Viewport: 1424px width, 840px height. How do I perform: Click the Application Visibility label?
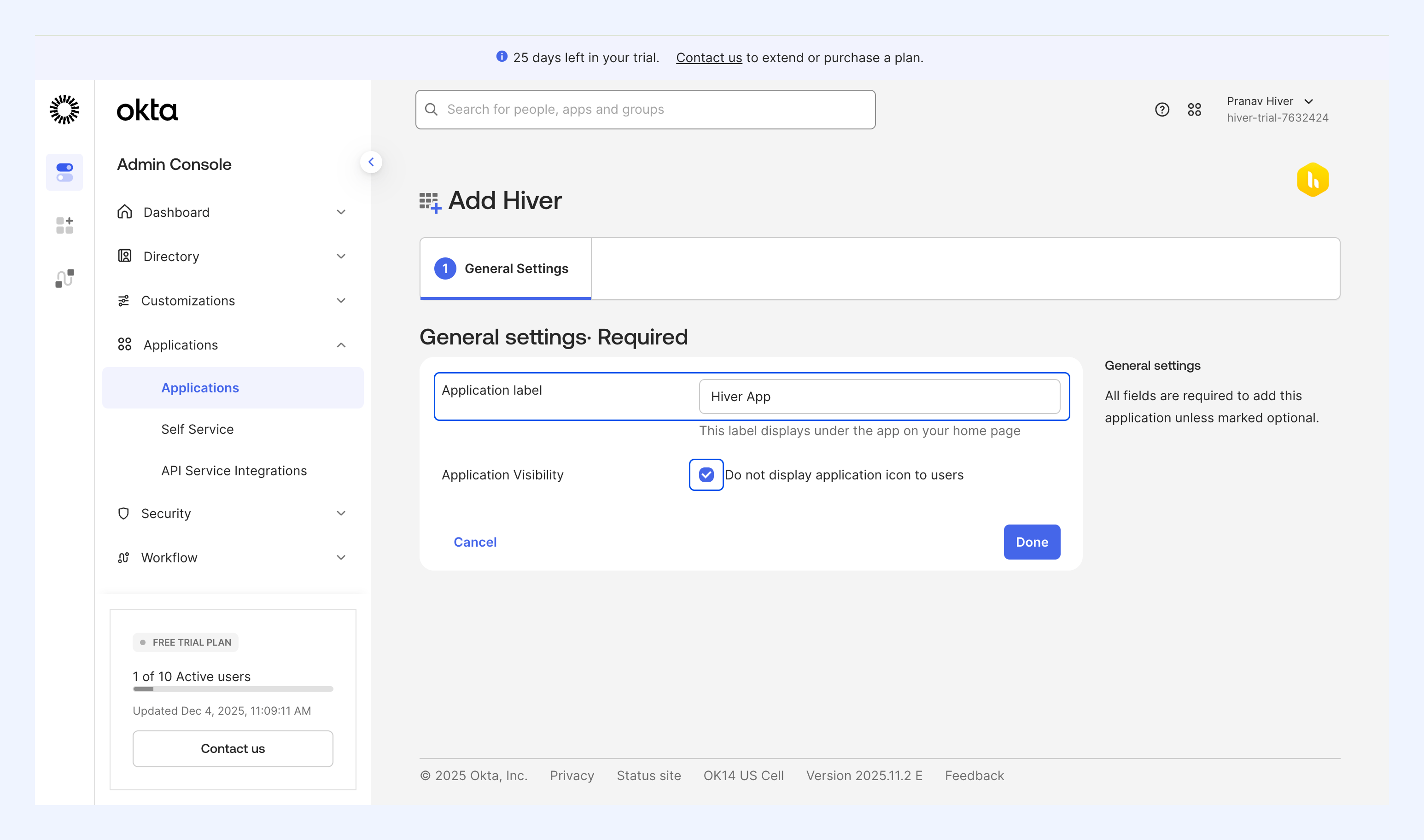502,475
